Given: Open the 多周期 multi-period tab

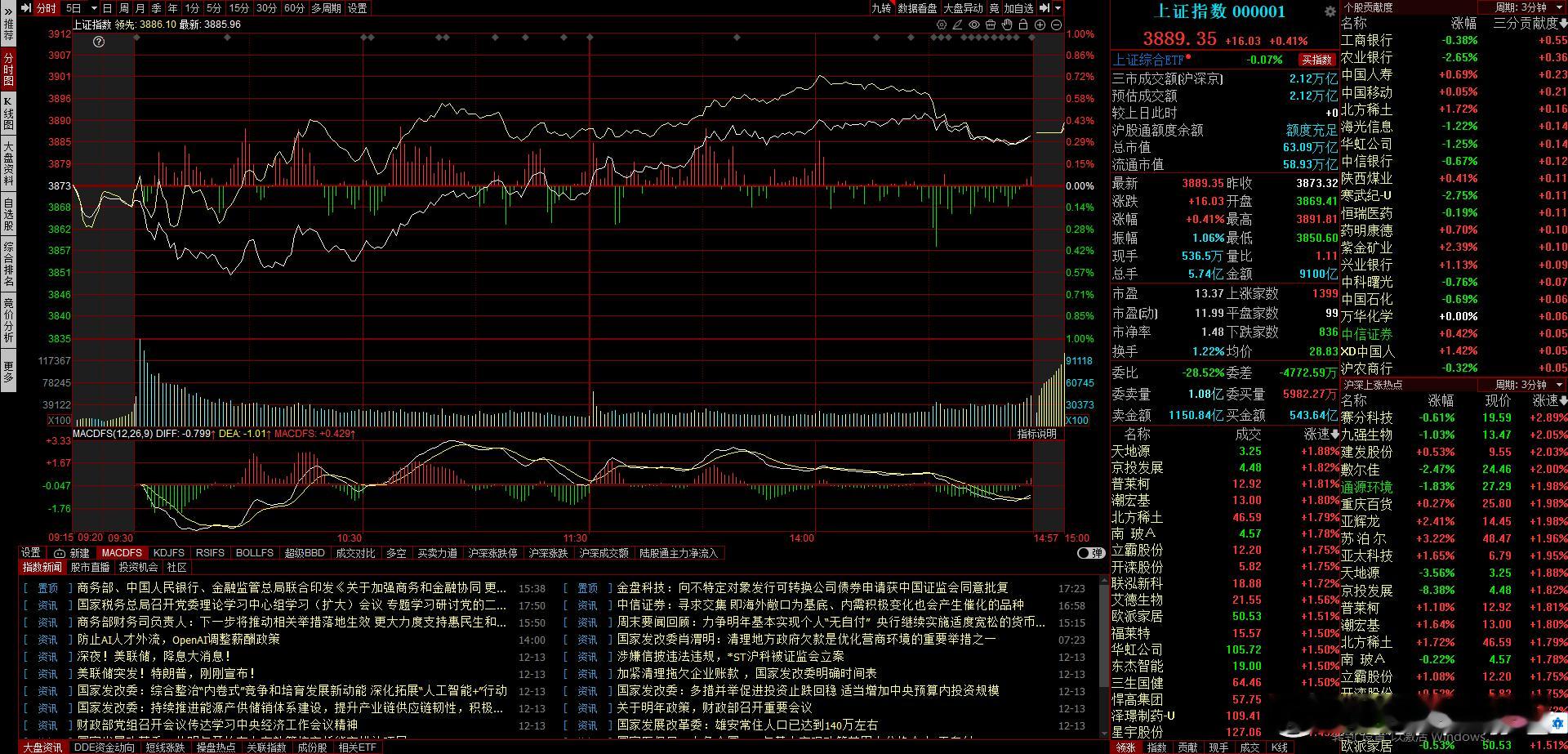Looking at the screenshot, I should click(326, 8).
